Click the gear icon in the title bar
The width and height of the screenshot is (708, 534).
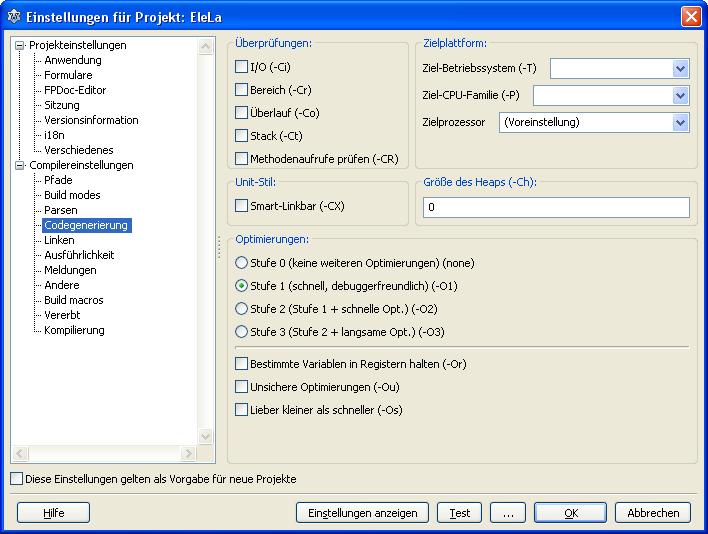point(14,17)
